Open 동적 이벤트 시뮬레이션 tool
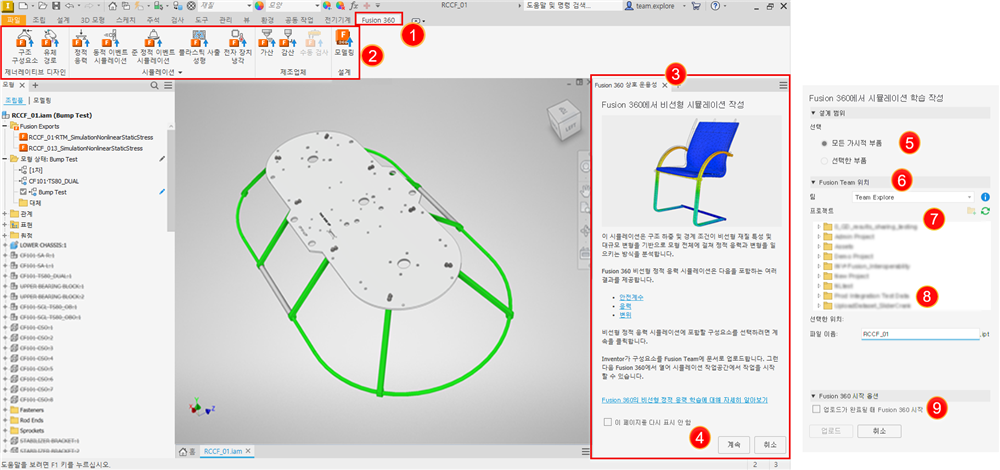The image size is (1000, 470). click(110, 48)
